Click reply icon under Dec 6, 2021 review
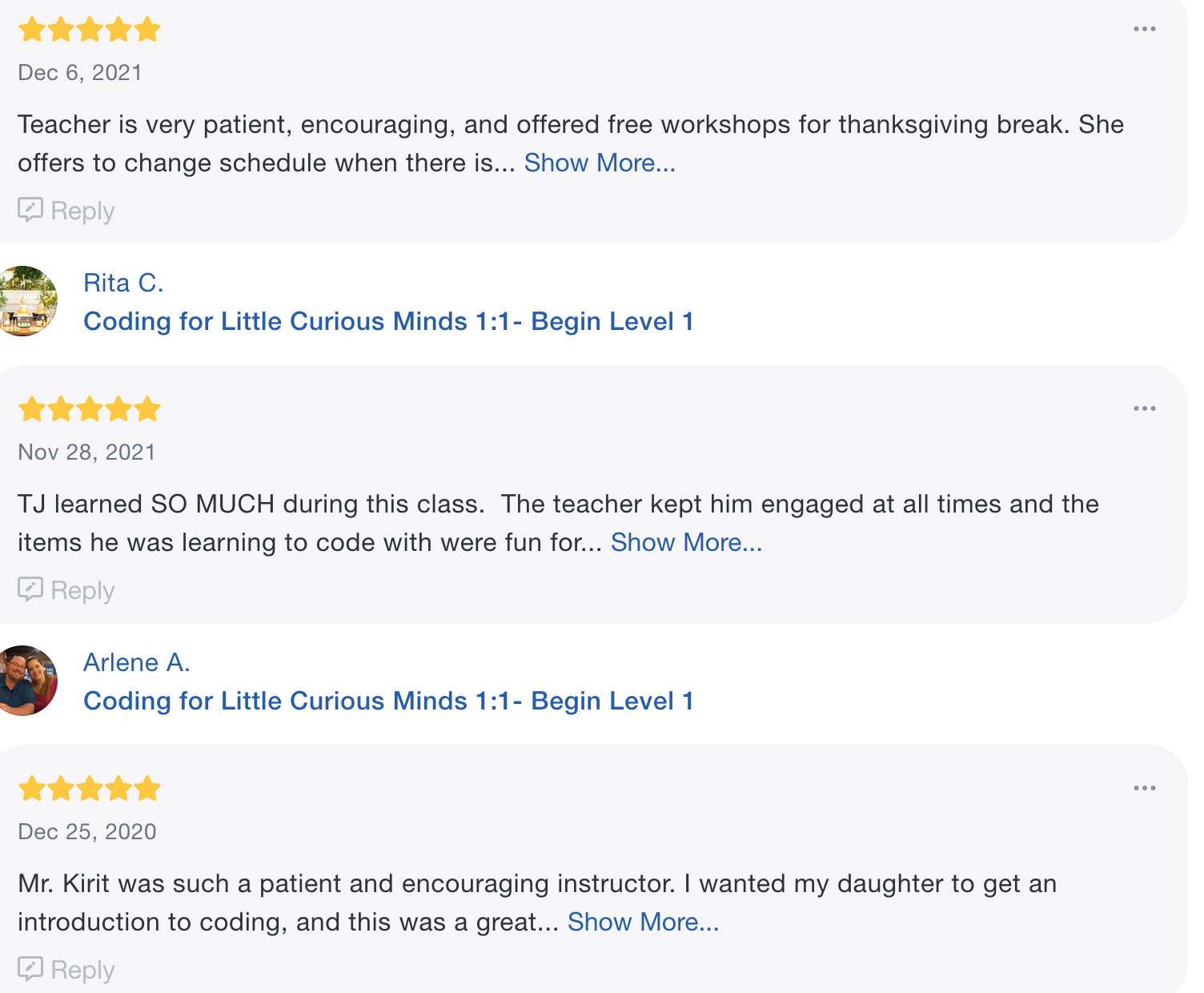1204x993 pixels. (30, 210)
